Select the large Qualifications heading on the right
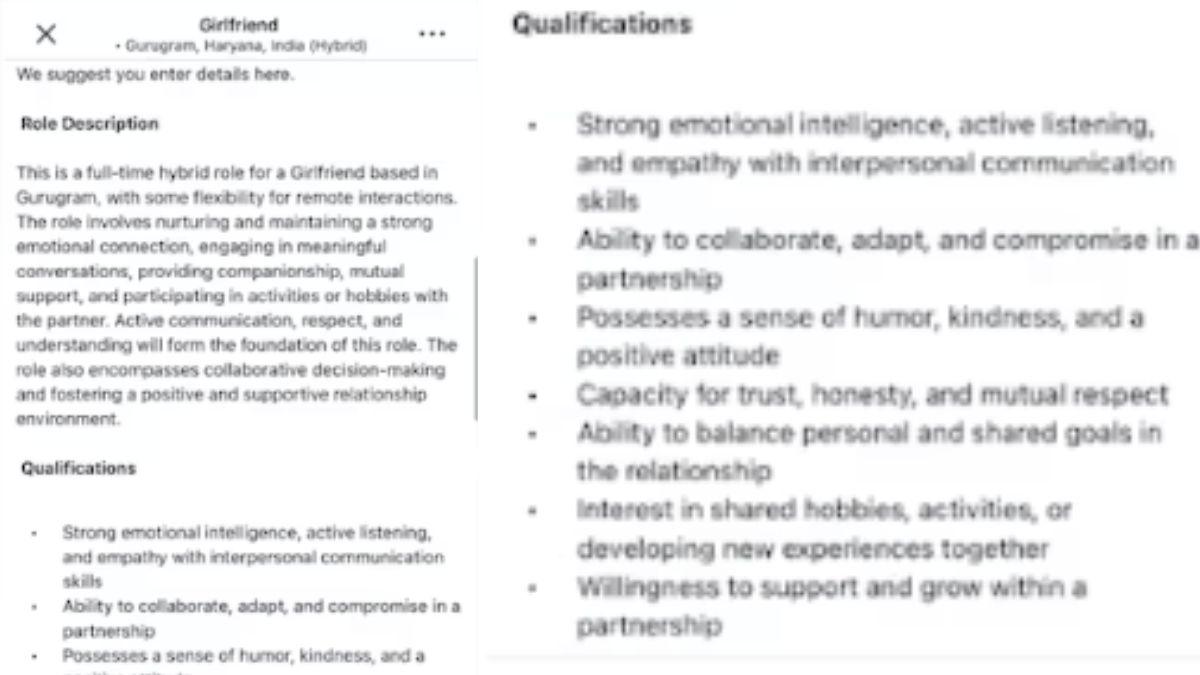The width and height of the screenshot is (1200, 675). pos(602,25)
